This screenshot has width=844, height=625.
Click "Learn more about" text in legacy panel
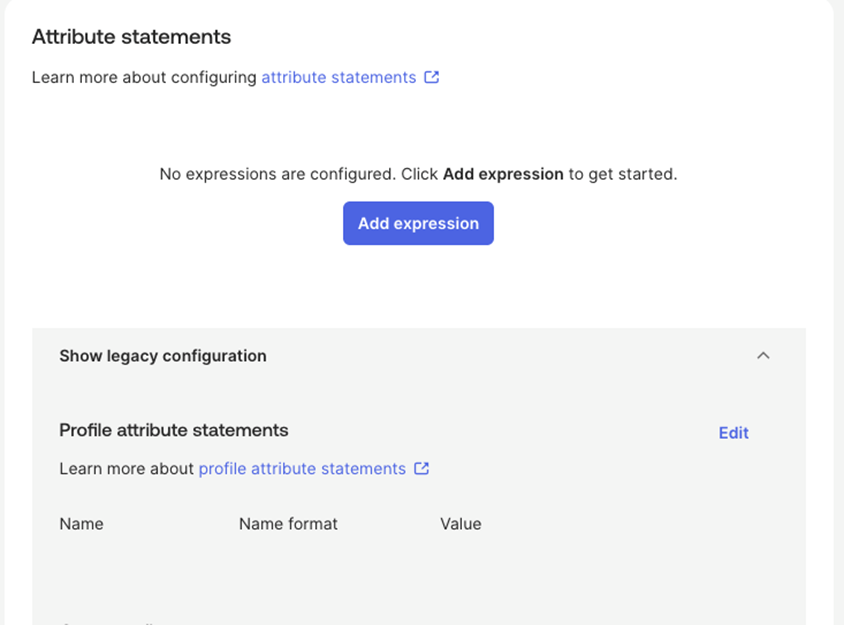(126, 468)
